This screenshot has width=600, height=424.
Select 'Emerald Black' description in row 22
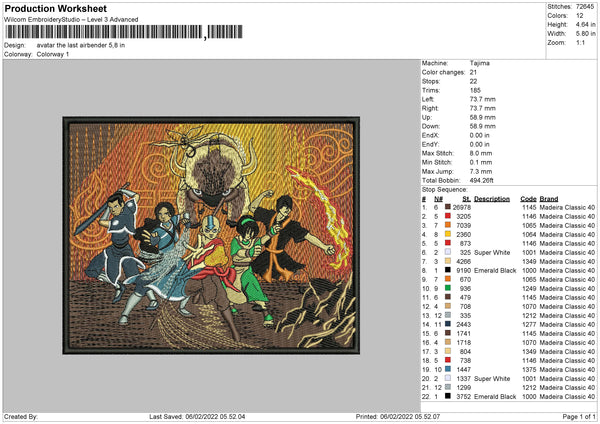(495, 396)
